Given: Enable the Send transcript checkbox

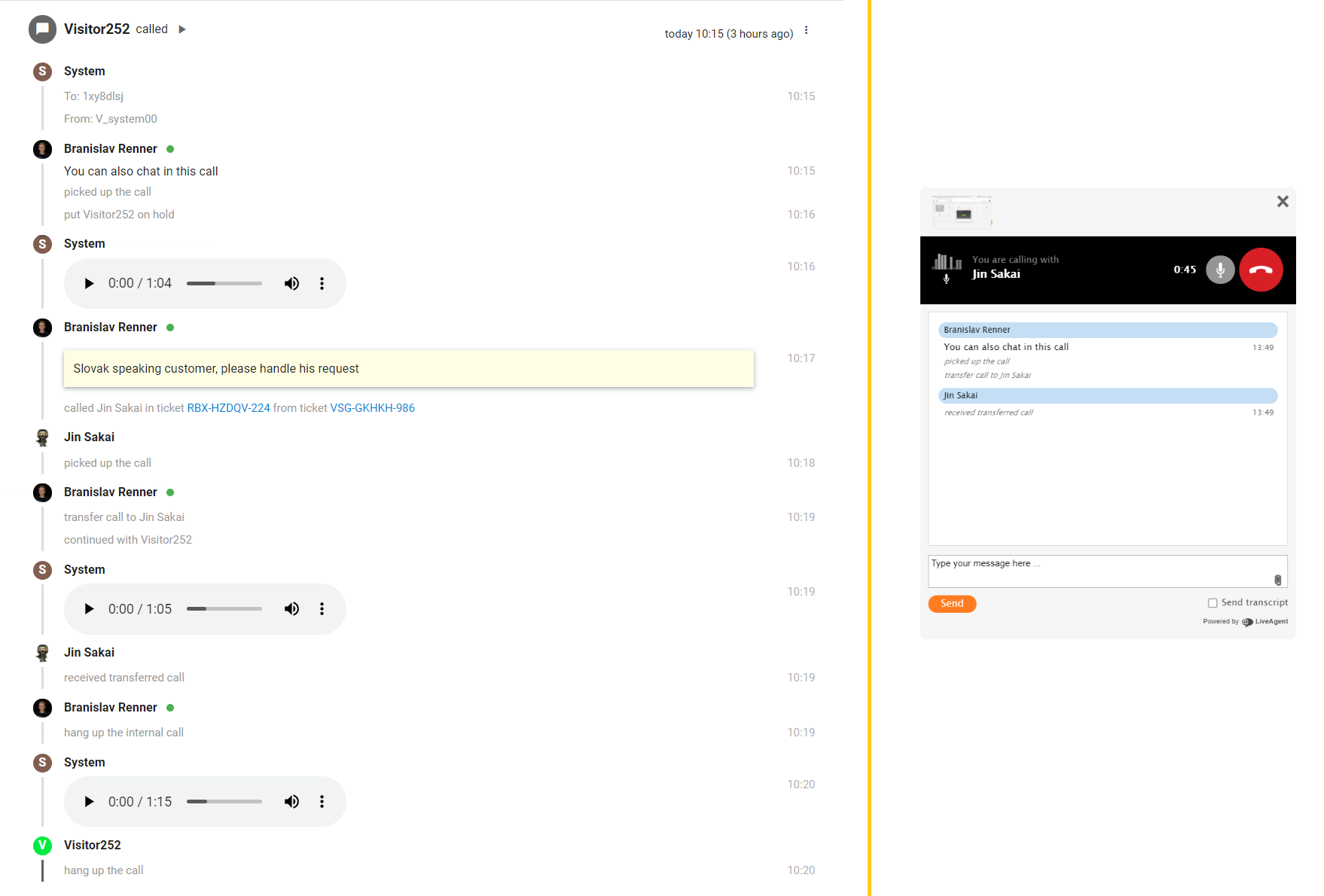Looking at the screenshot, I should [1213, 603].
